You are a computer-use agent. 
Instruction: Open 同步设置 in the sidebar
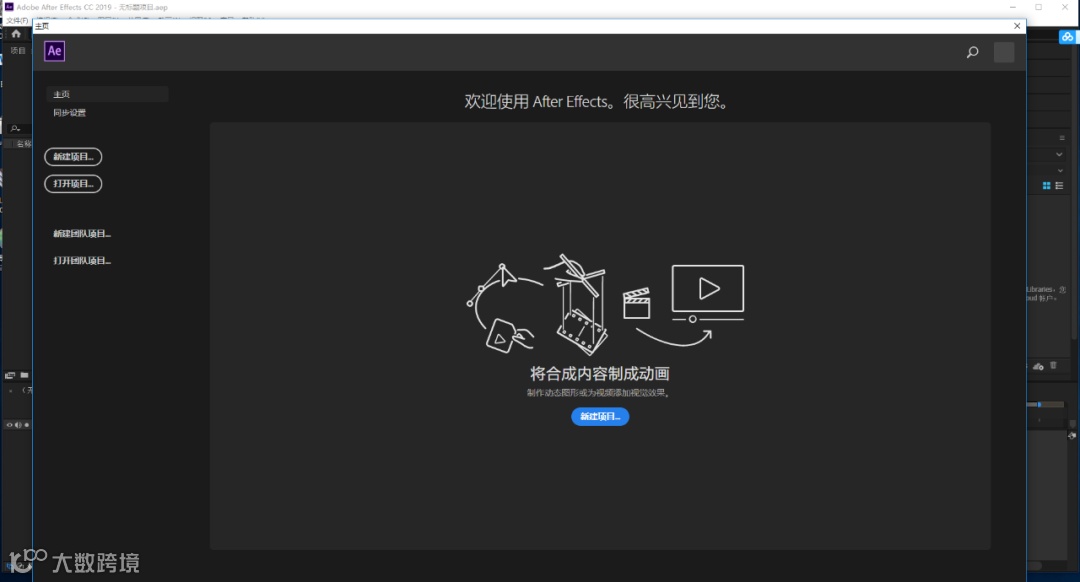pos(70,112)
